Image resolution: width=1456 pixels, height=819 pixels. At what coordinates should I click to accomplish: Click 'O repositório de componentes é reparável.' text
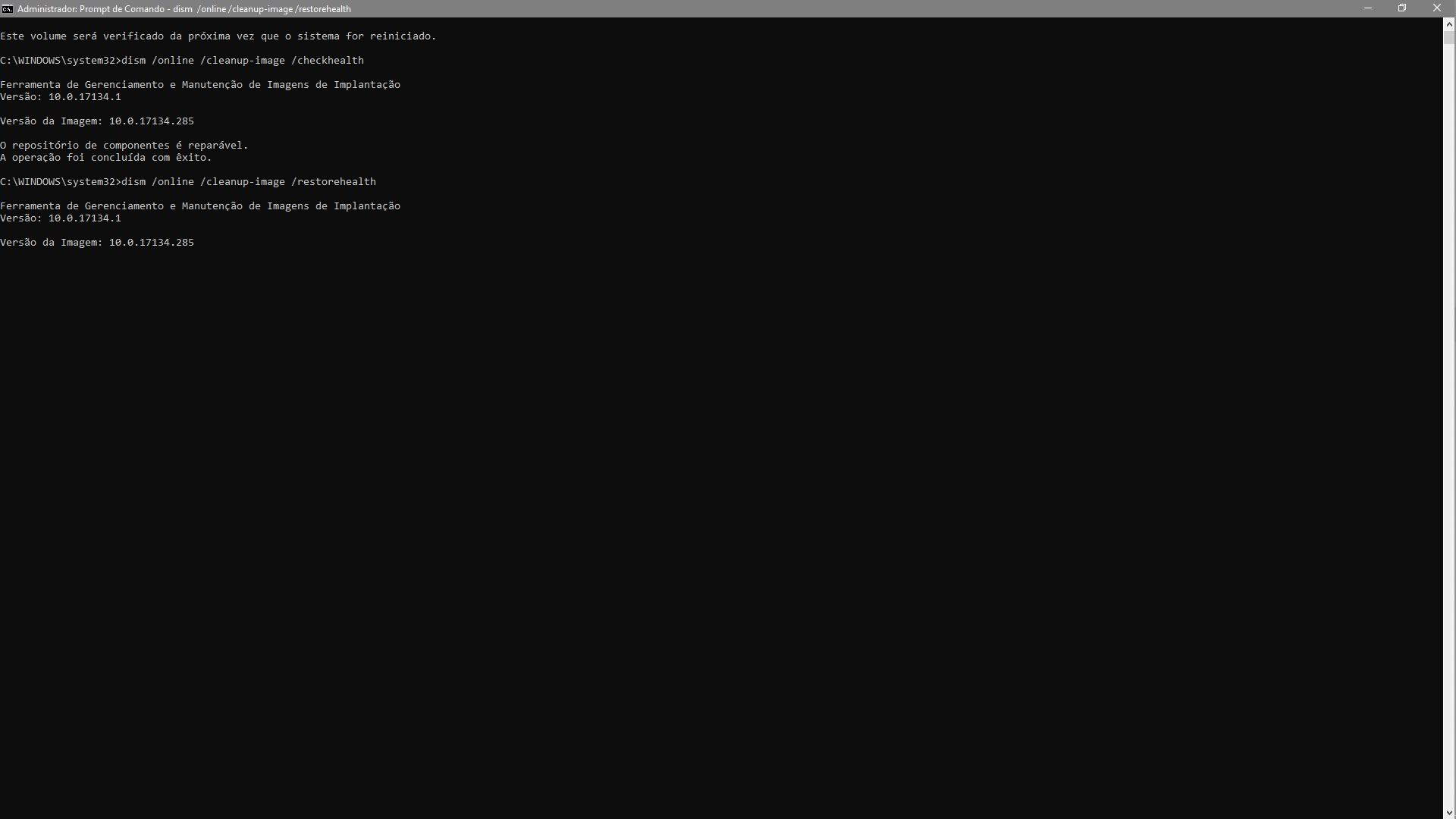124,146
